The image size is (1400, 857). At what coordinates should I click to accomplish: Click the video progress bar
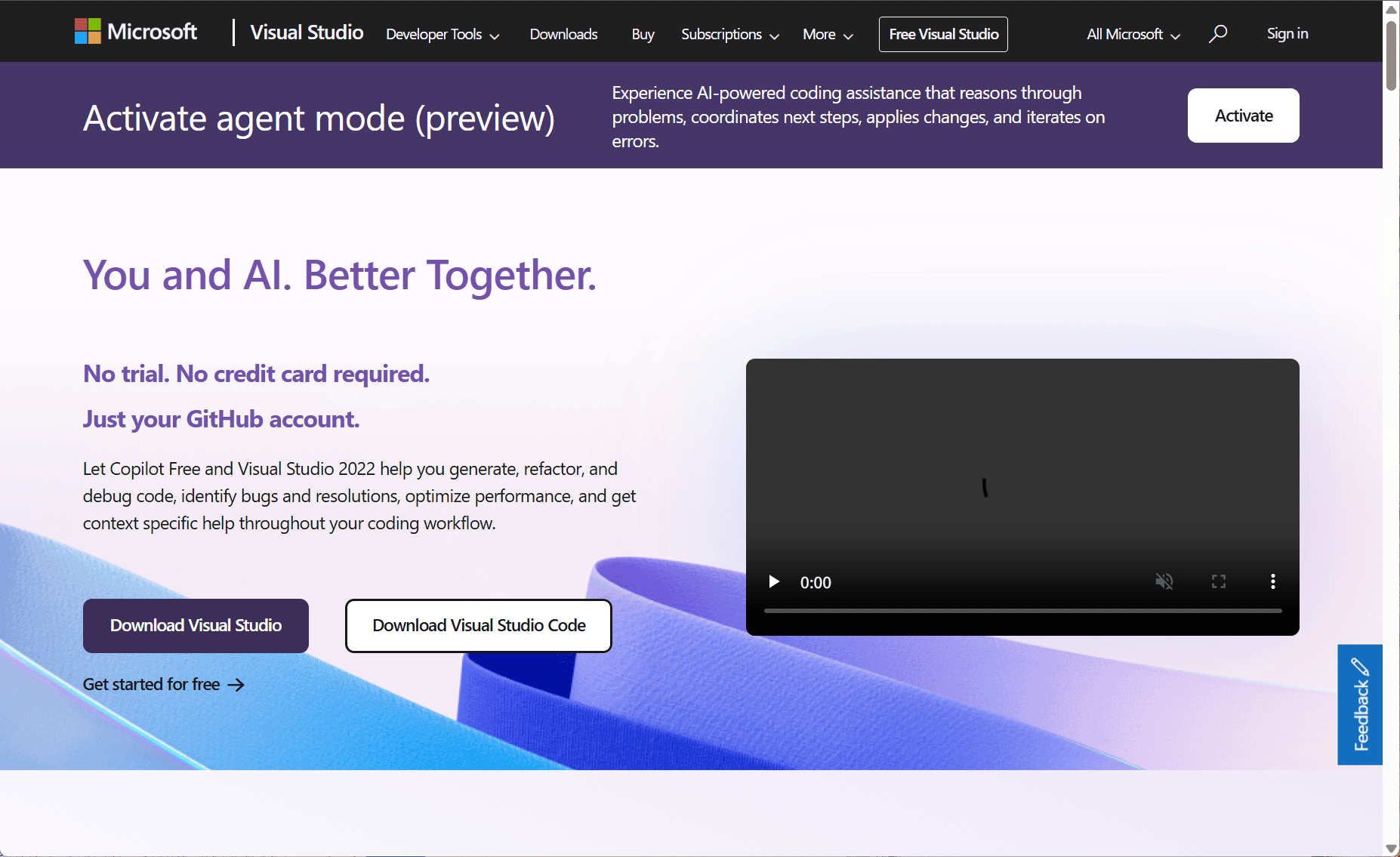point(1022,611)
